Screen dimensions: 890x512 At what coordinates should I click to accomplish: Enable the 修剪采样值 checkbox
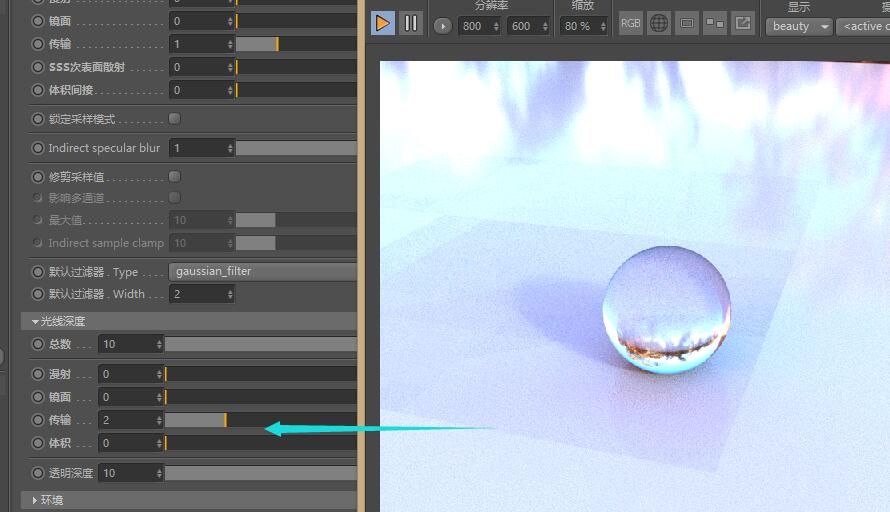click(x=174, y=177)
